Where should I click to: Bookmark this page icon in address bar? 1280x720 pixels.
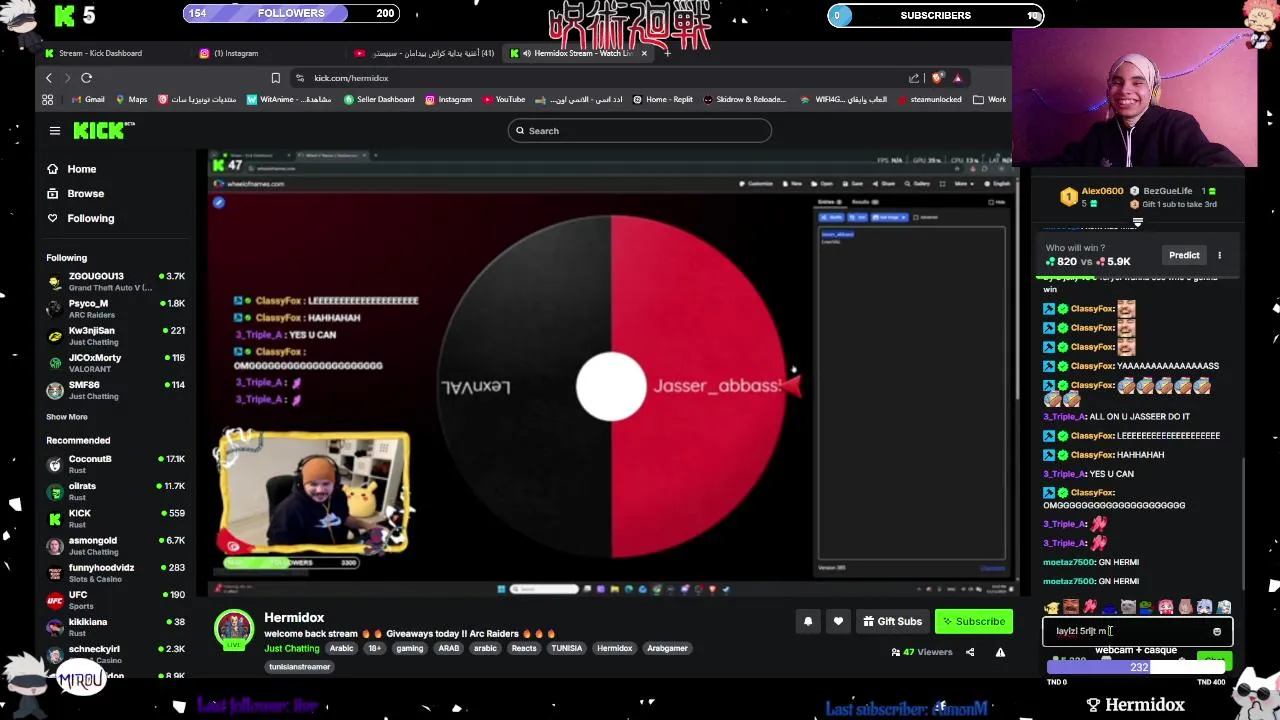coord(275,78)
